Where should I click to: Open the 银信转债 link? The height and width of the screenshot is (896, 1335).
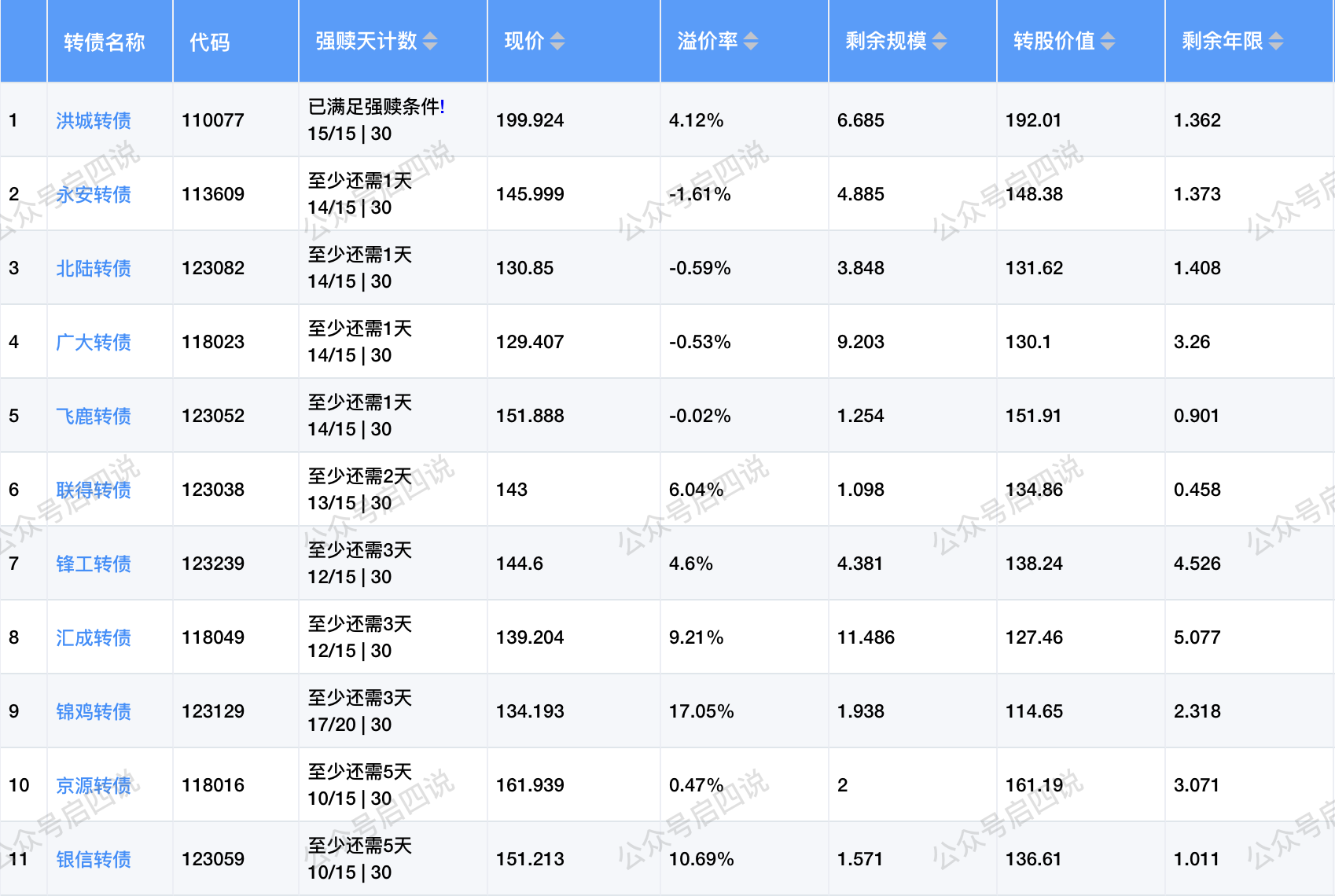click(94, 859)
